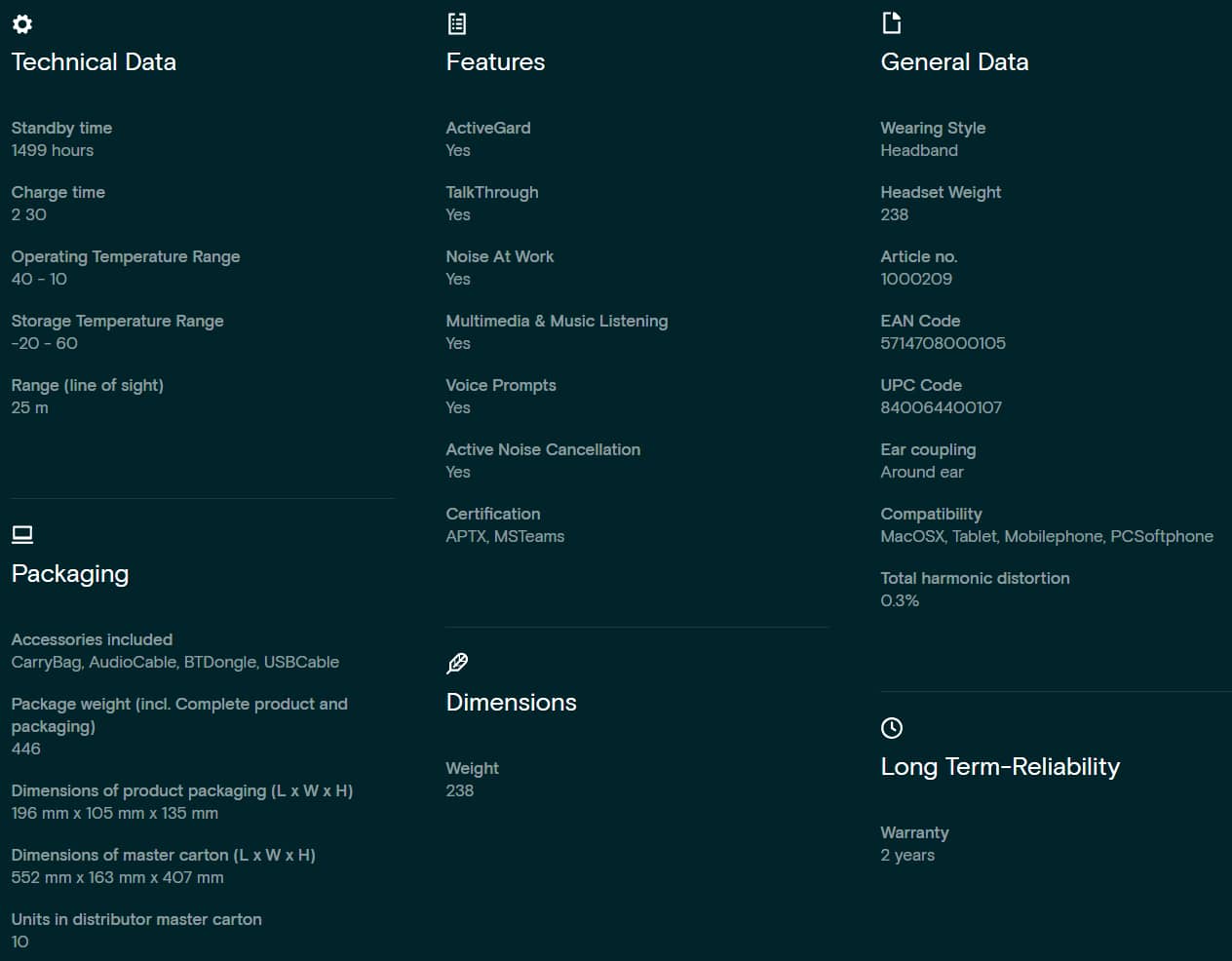
Task: Click the "Warranty" label
Action: [x=914, y=832]
